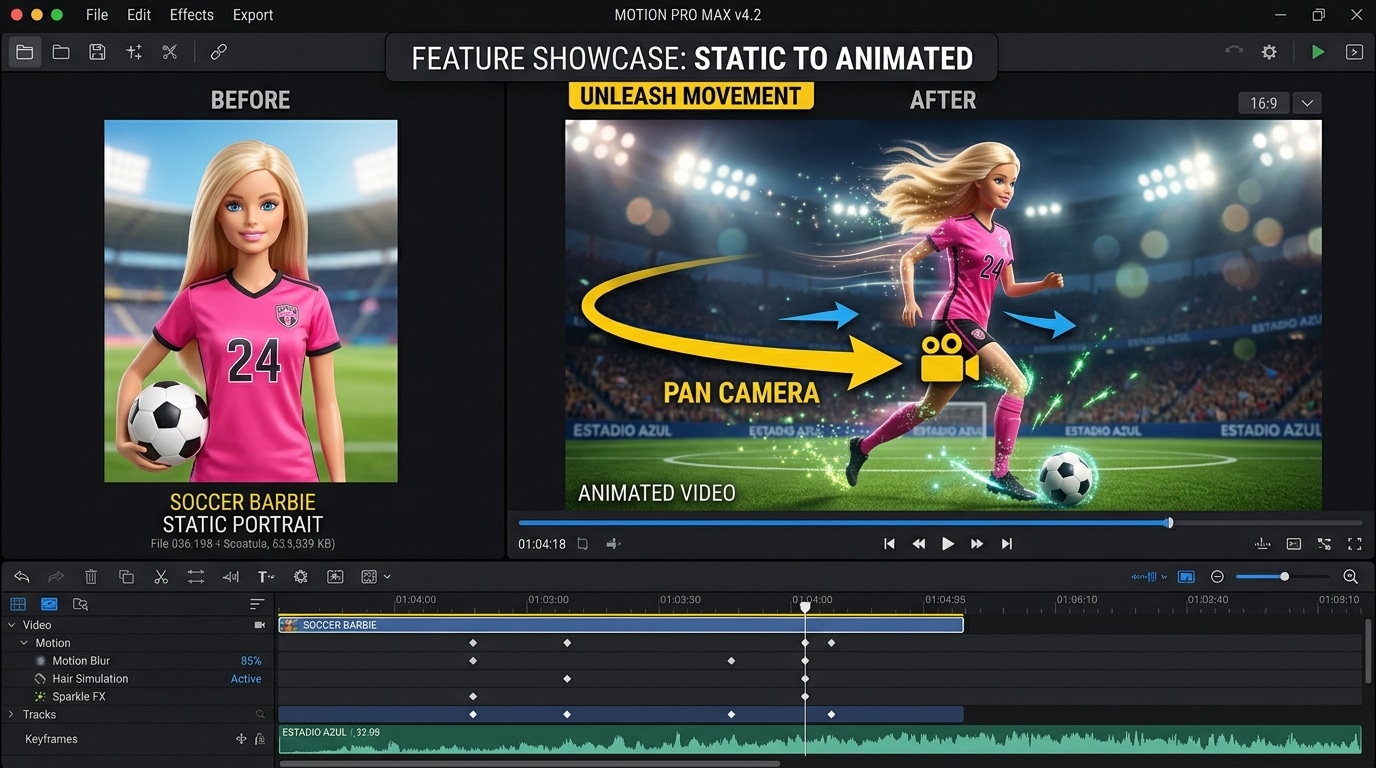The image size is (1376, 768).
Task: Open the 16:9 aspect ratio dropdown arrow
Action: [1307, 103]
